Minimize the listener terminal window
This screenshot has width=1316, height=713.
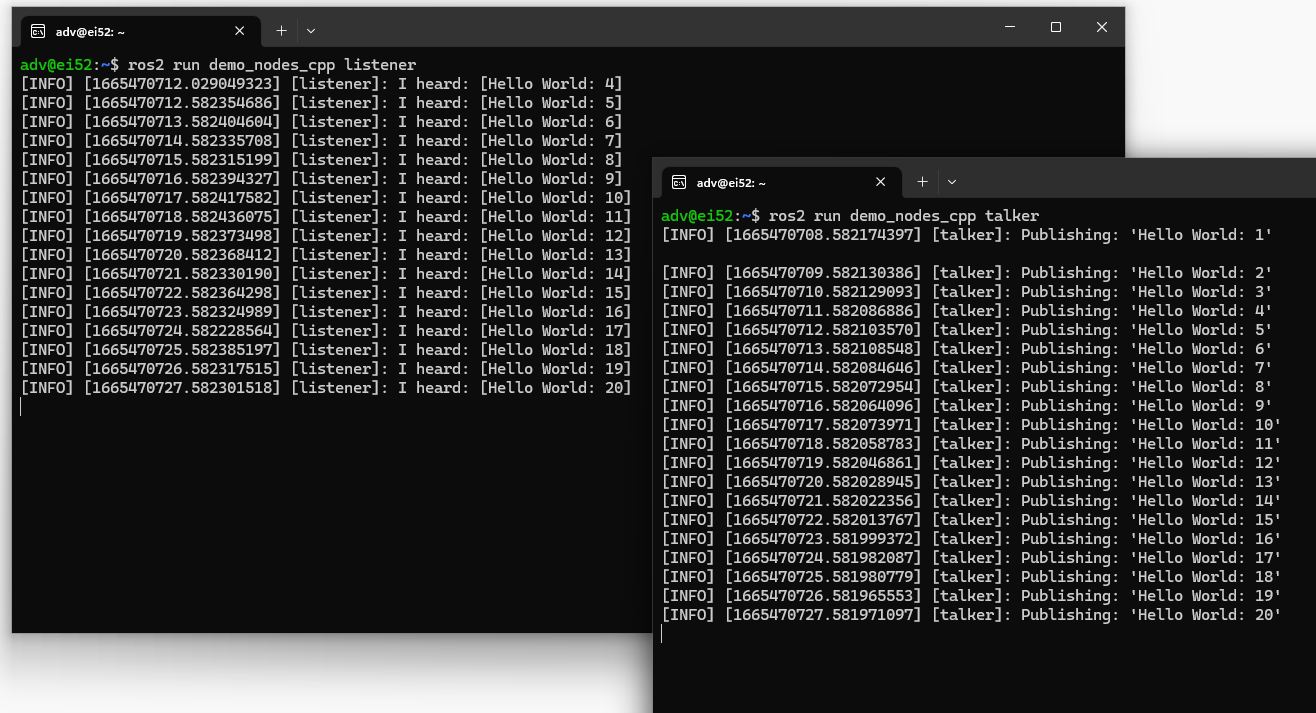point(1010,27)
